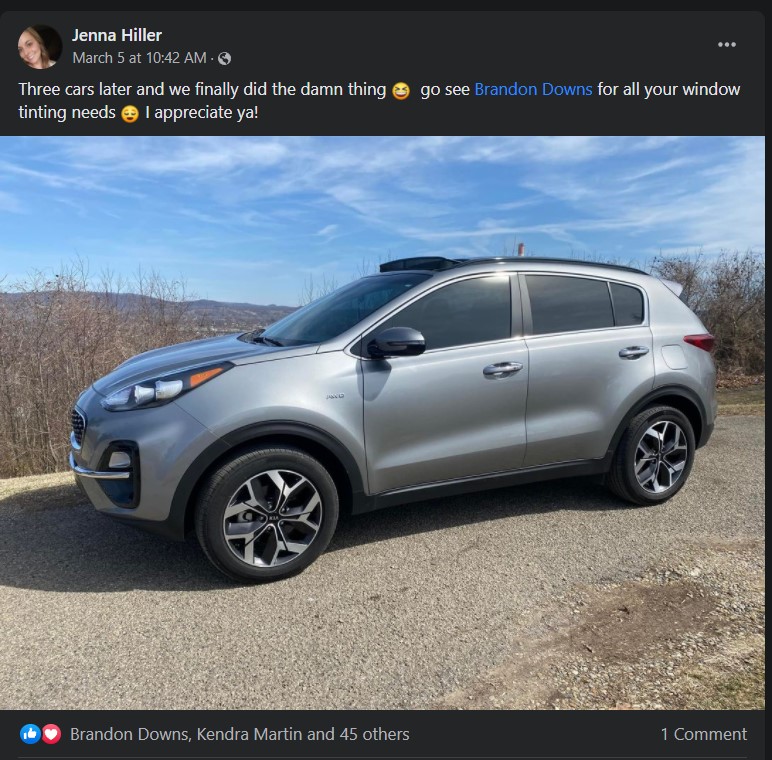Click Brandon Downs in the reactions list
Screen dimensions: 772x760
click(130, 734)
